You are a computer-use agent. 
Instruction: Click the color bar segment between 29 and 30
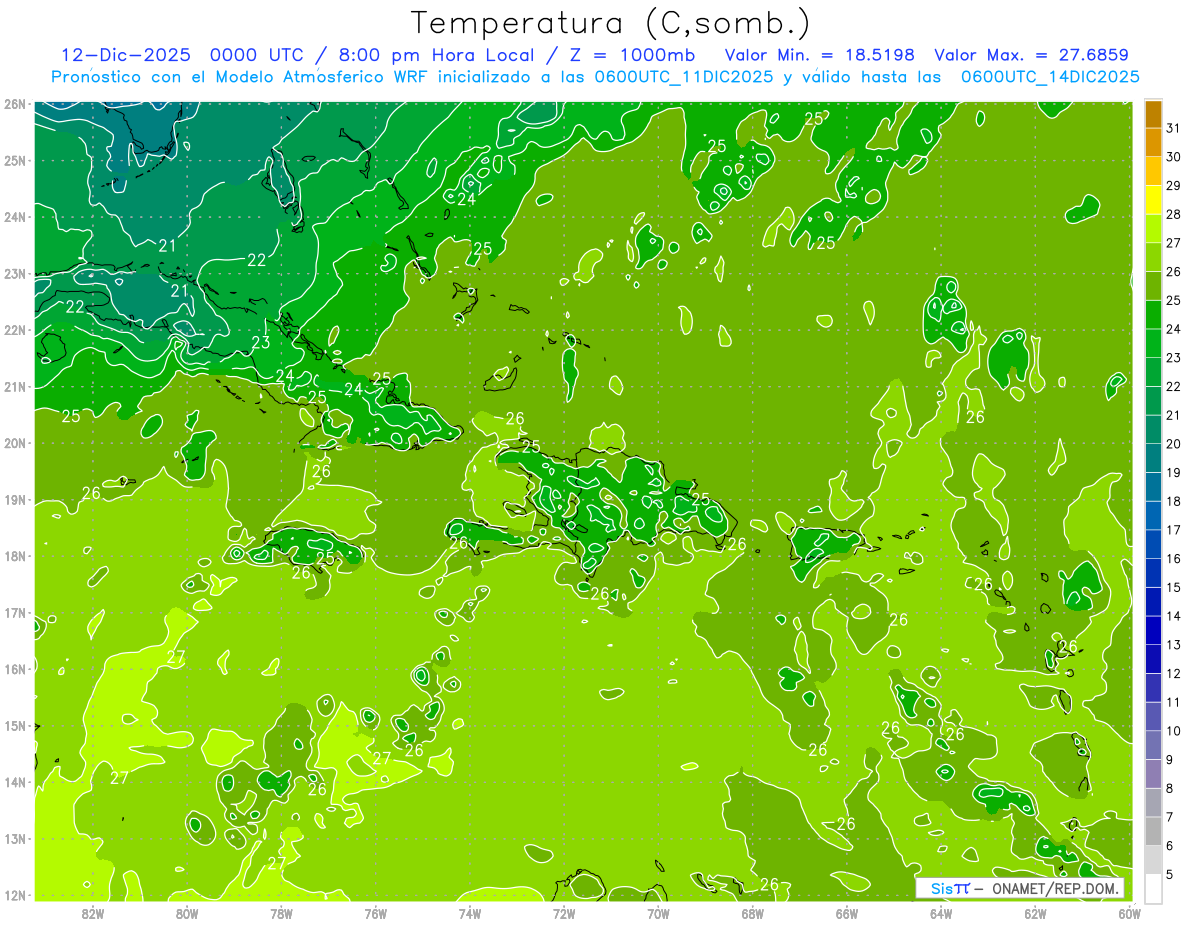point(1153,172)
